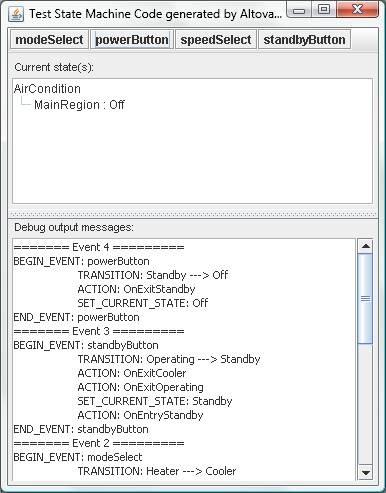Maximize the test state machine window
Screen dimensions: 386x493
(x=324, y=10)
